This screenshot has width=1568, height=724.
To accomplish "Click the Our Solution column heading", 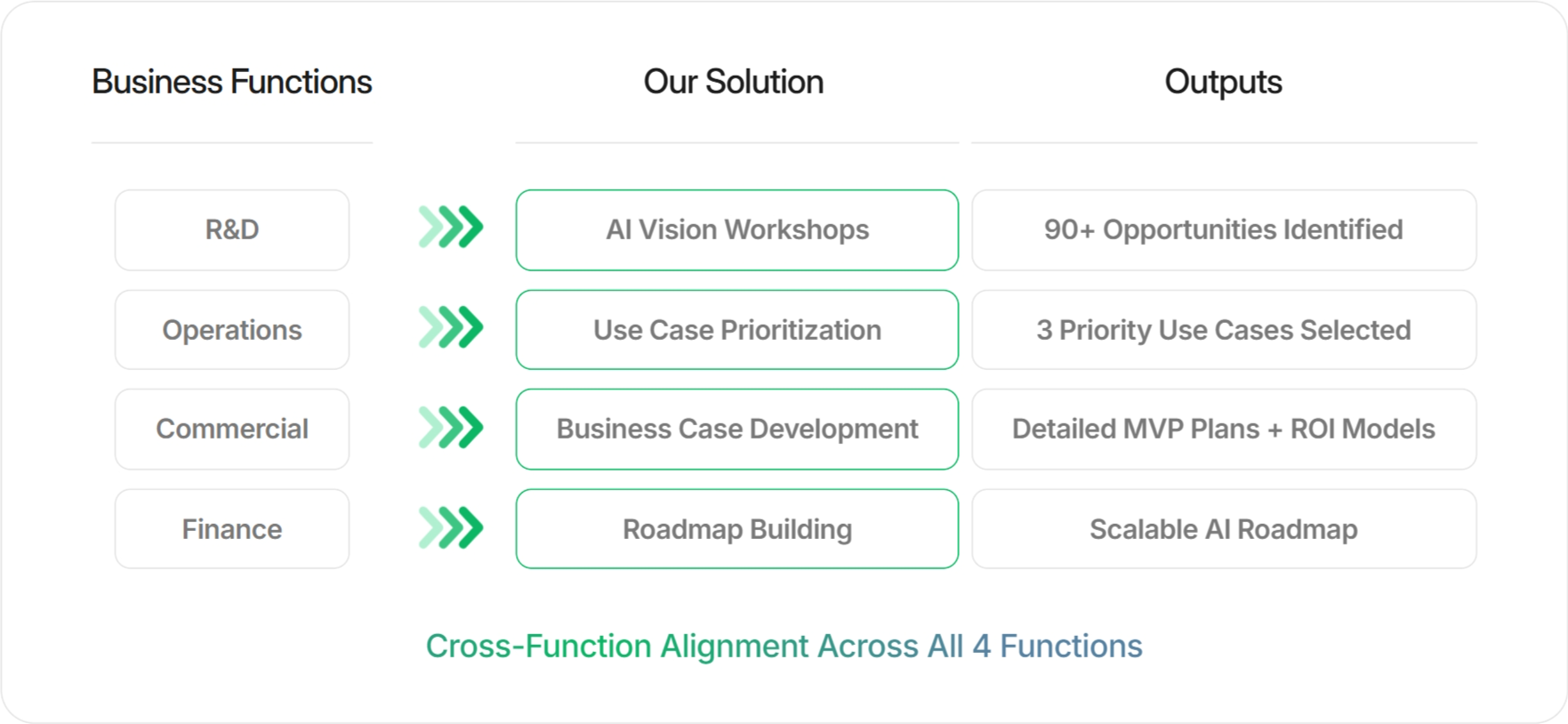I will [x=734, y=82].
